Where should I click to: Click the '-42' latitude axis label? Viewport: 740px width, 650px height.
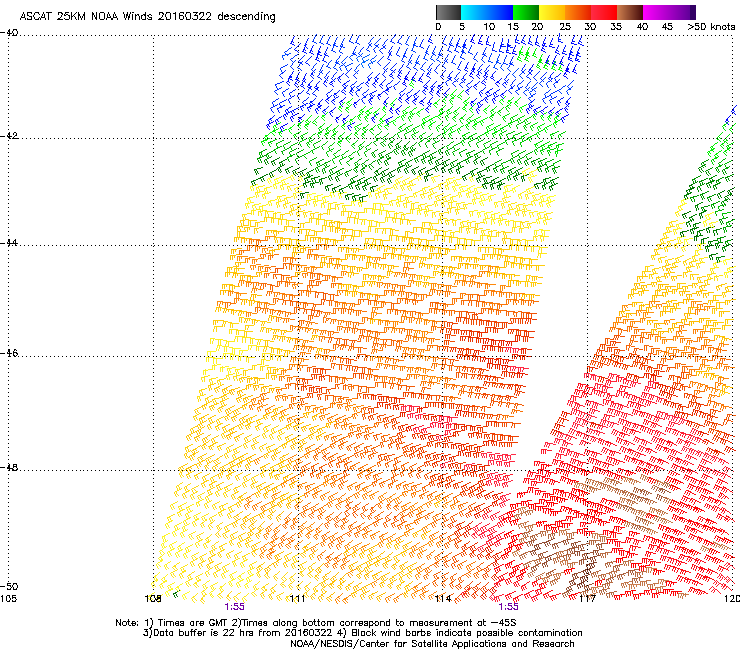(9, 135)
